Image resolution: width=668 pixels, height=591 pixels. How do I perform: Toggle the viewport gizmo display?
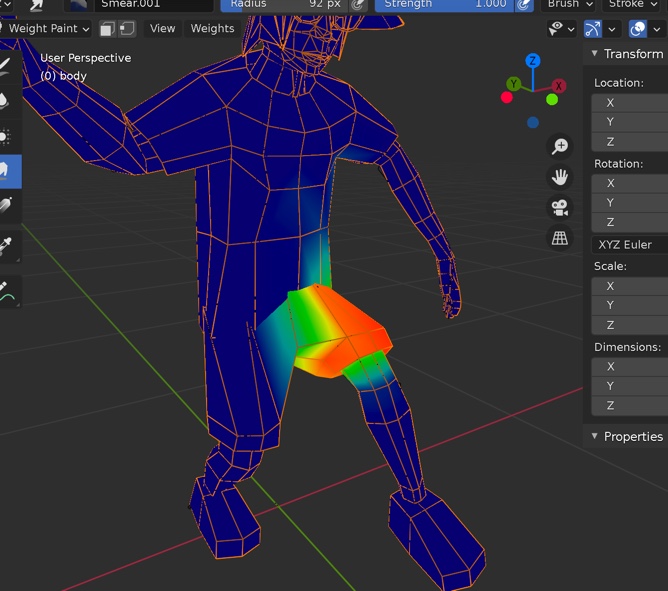coord(592,29)
